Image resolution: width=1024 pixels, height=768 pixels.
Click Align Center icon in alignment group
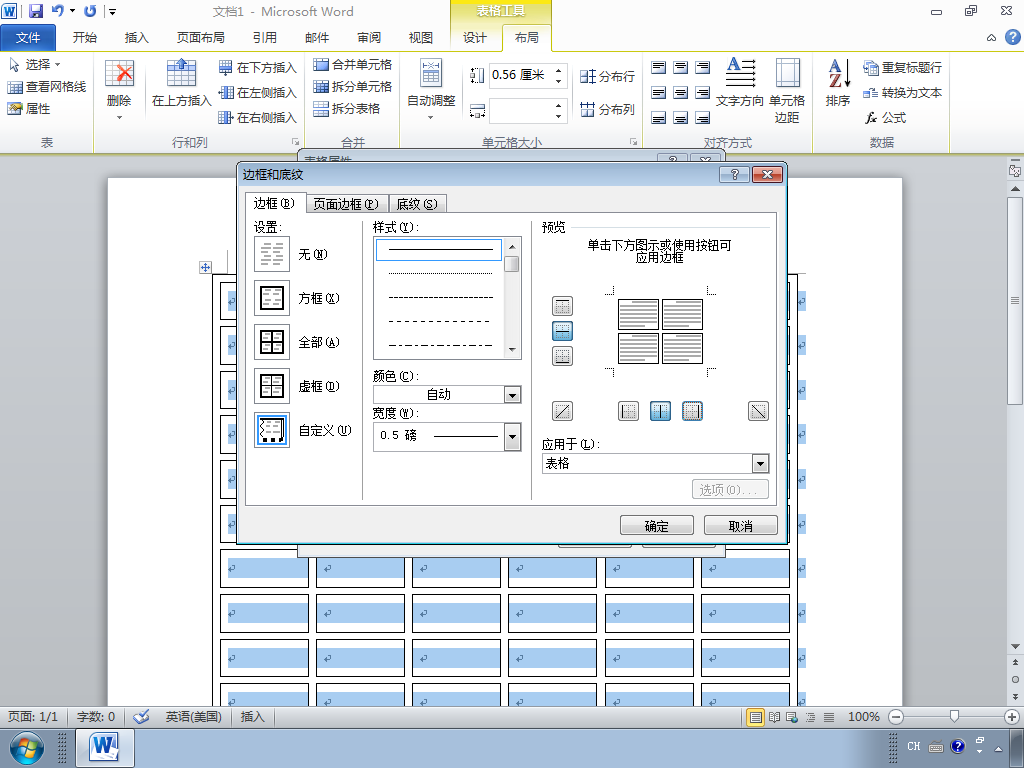coord(680,93)
